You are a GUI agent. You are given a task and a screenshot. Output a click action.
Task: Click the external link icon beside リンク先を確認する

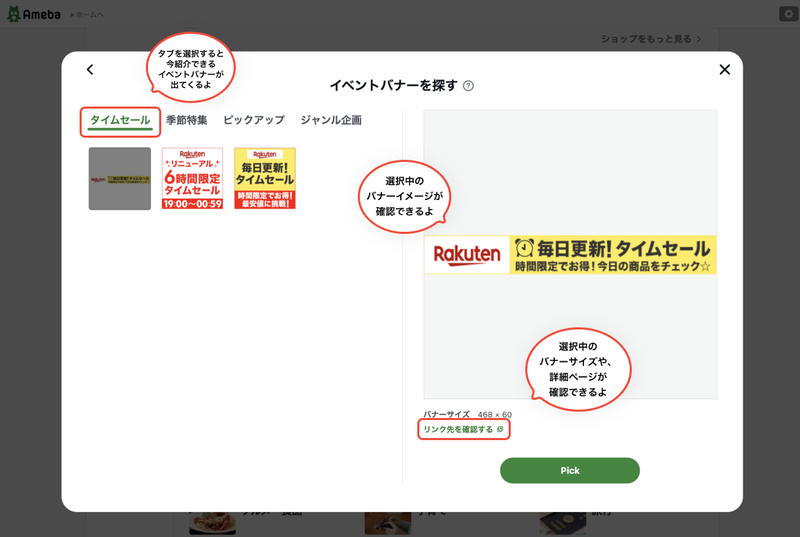(x=500, y=429)
